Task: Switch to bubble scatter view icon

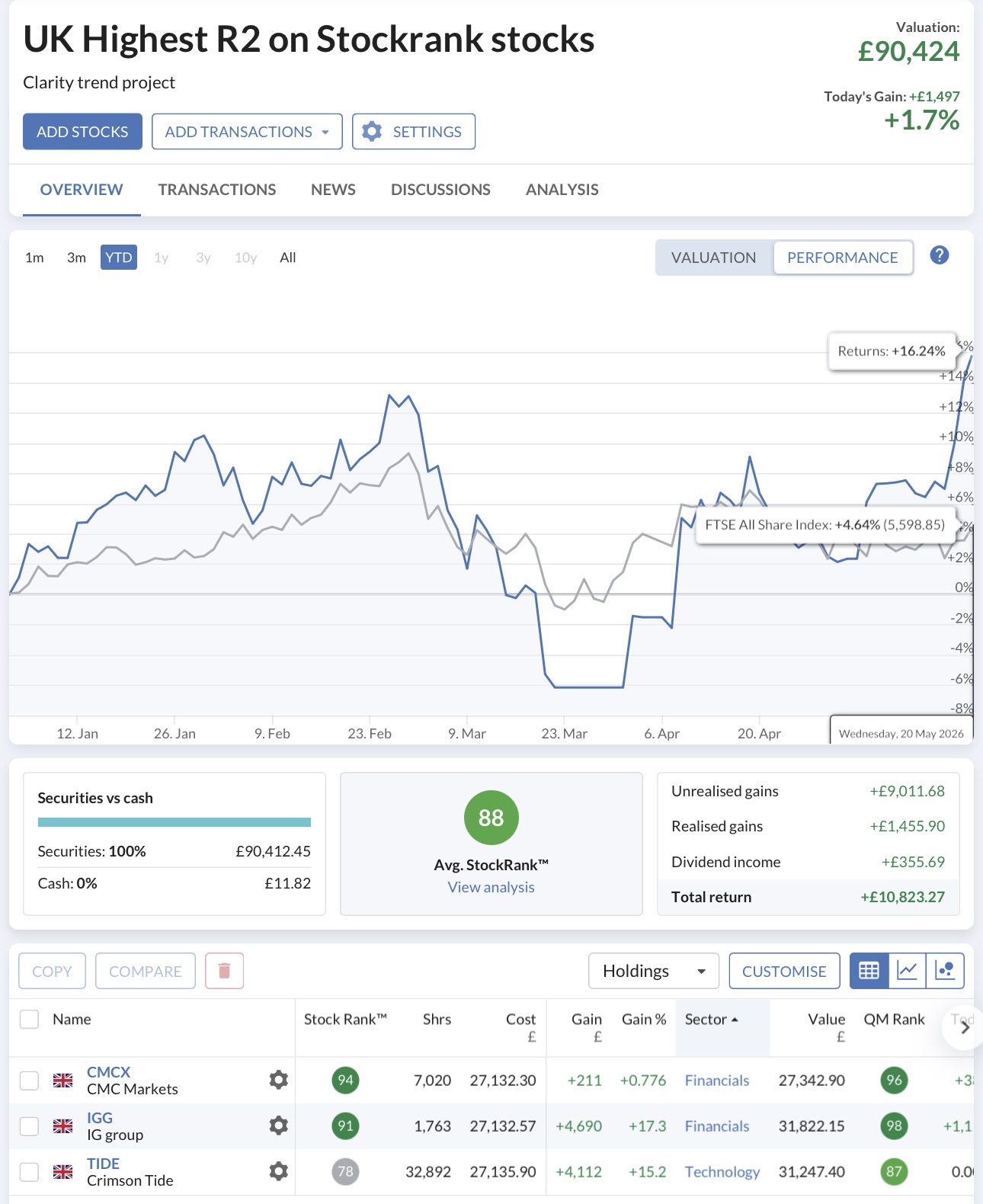Action: point(945,971)
